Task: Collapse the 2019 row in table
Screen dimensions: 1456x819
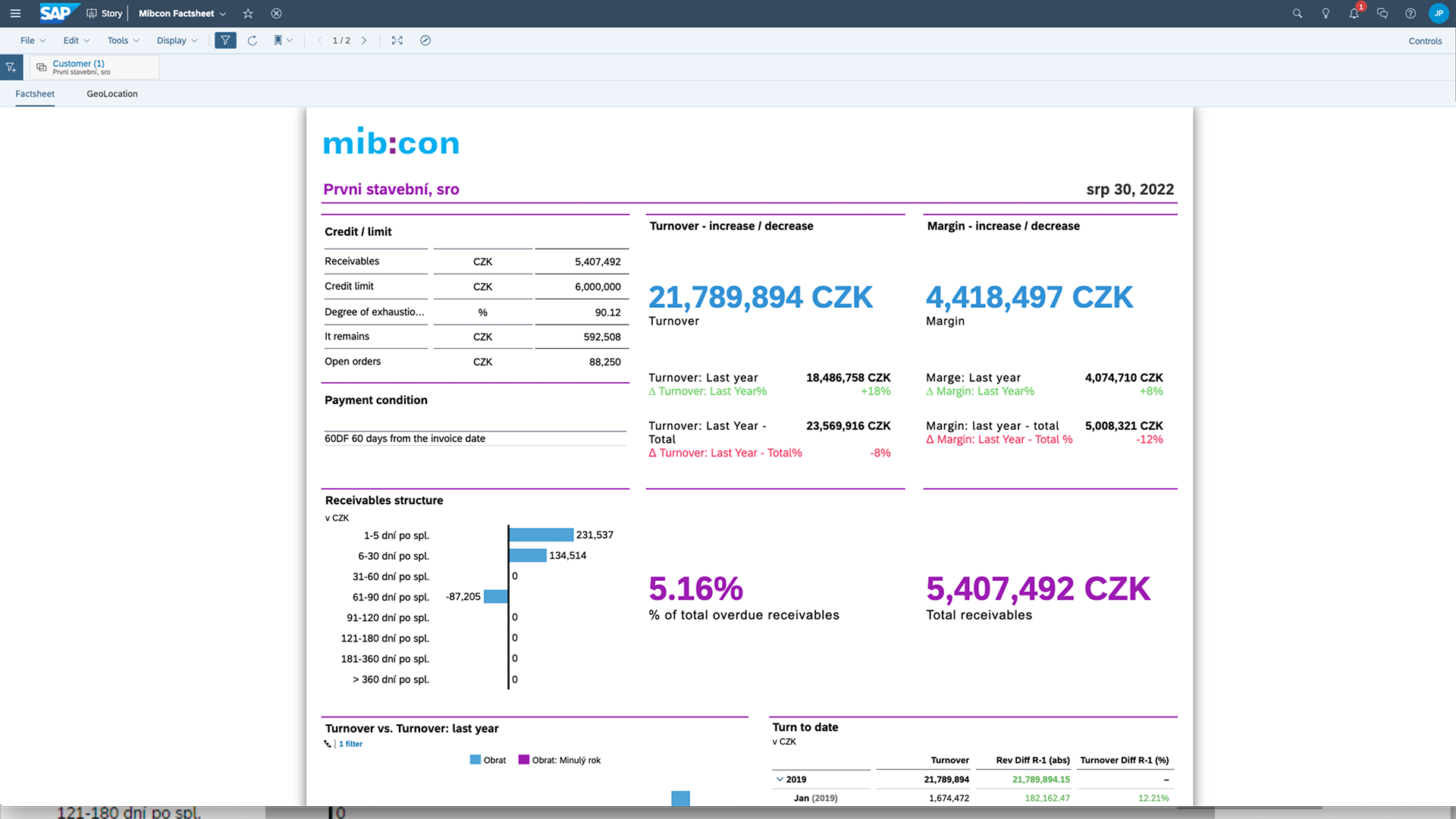Action: 780,780
